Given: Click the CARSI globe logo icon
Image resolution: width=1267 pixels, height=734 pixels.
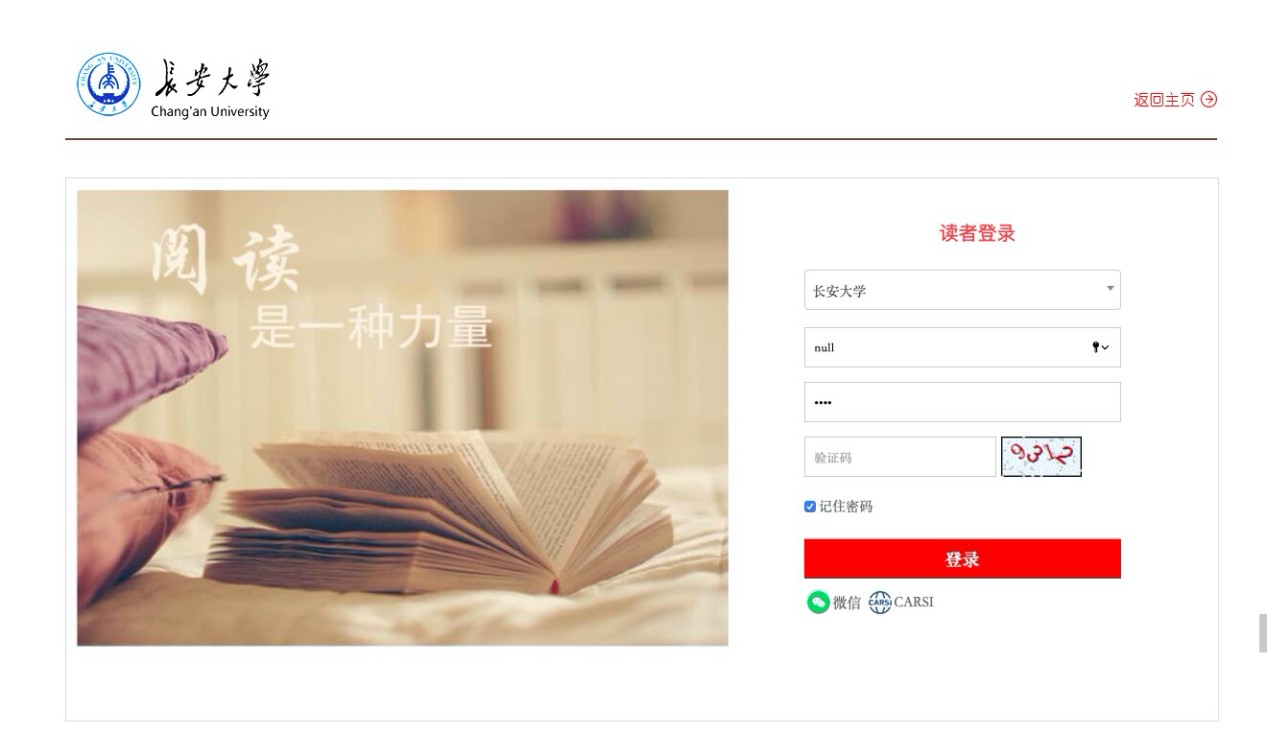Looking at the screenshot, I should click(x=879, y=602).
